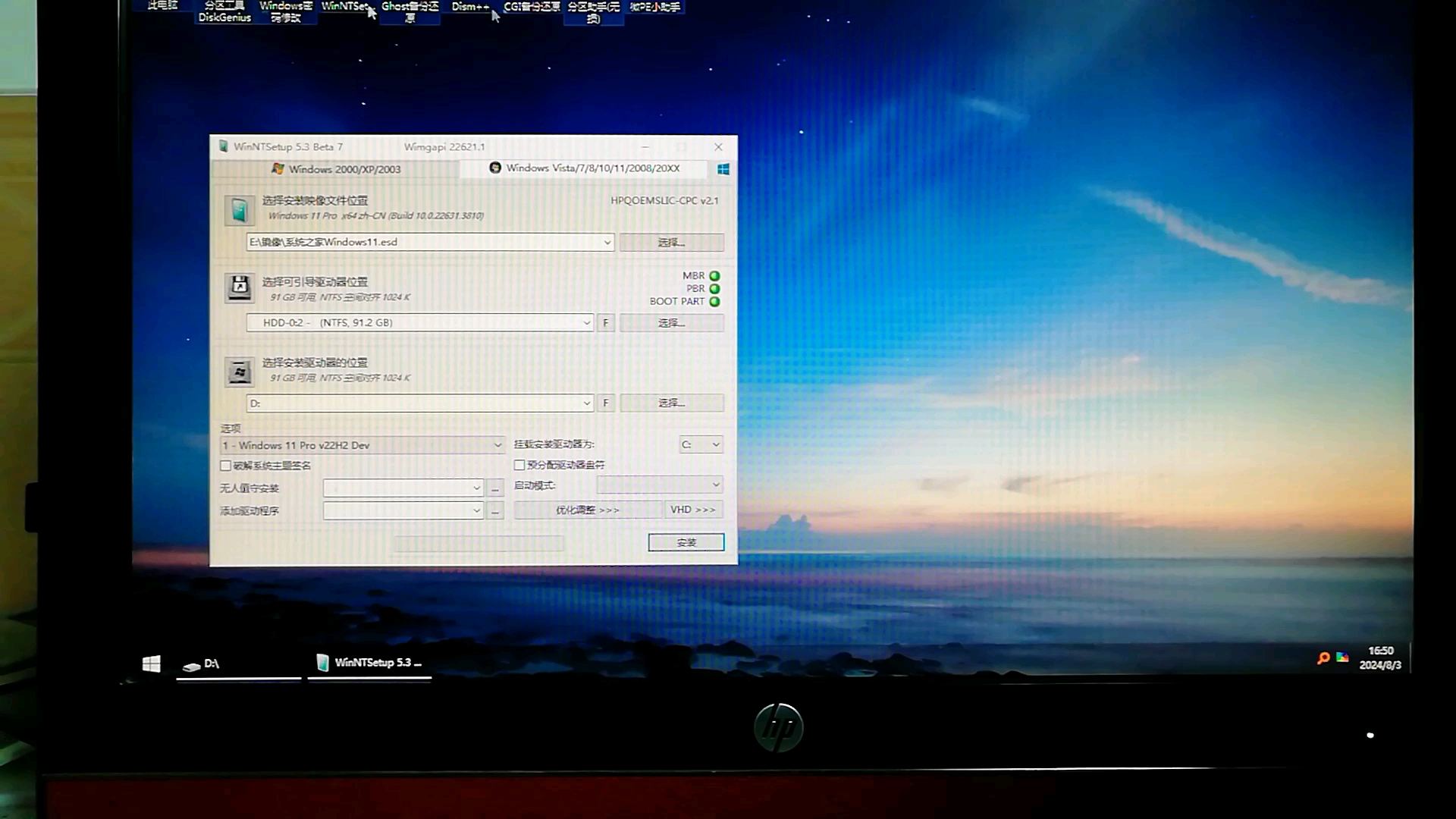Viewport: 1456px width, 819px height.
Task: Select the DiskGenius desktop shortcut
Action: [x=224, y=11]
